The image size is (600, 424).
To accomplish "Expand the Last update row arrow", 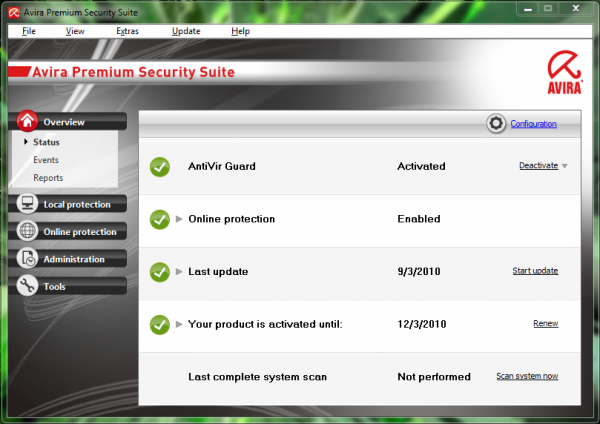I will click(x=179, y=272).
